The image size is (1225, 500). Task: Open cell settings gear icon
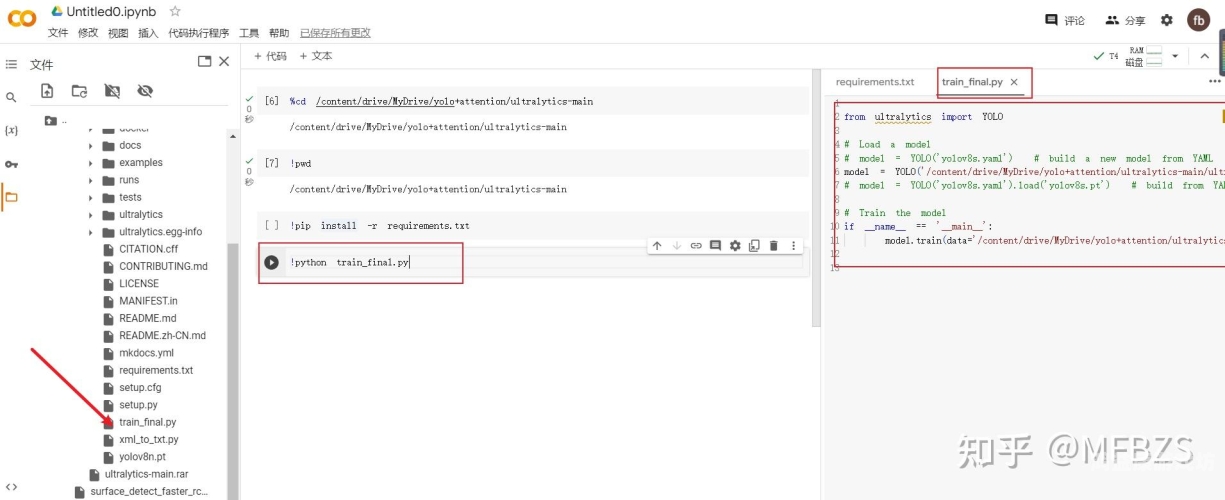pyautogui.click(x=735, y=245)
